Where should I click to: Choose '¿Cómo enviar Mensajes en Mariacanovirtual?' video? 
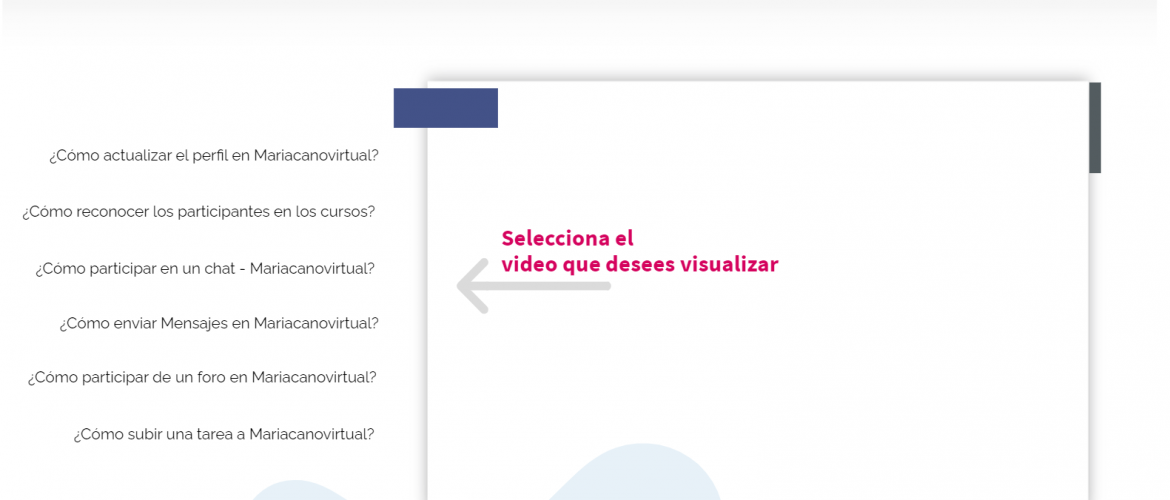click(x=219, y=324)
